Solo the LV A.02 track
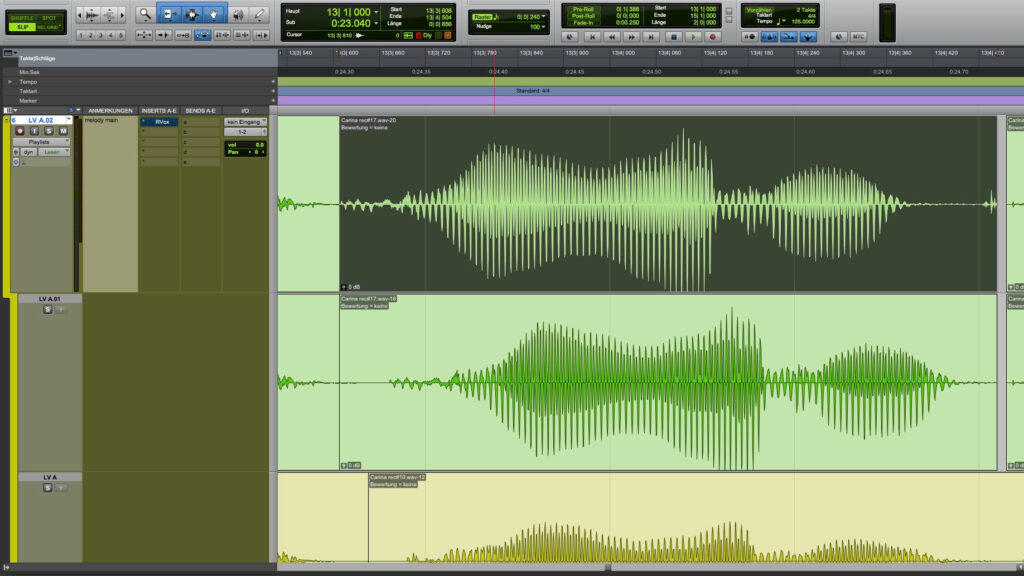1024x576 pixels. coord(49,131)
